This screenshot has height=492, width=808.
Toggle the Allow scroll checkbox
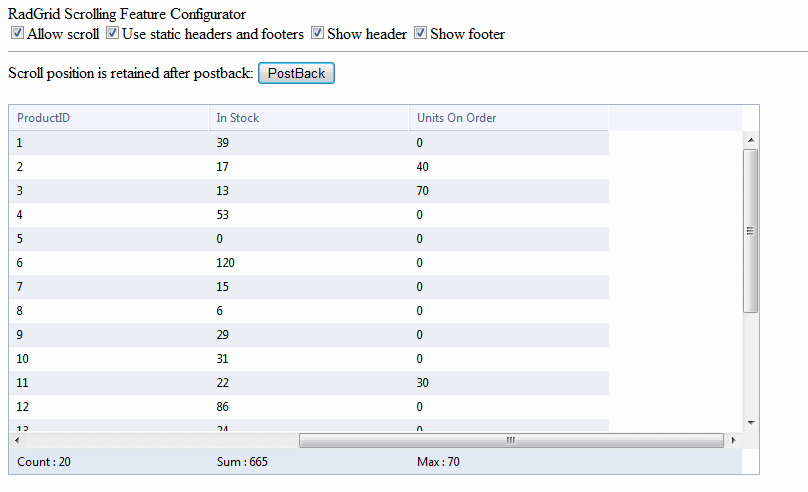pos(17,34)
